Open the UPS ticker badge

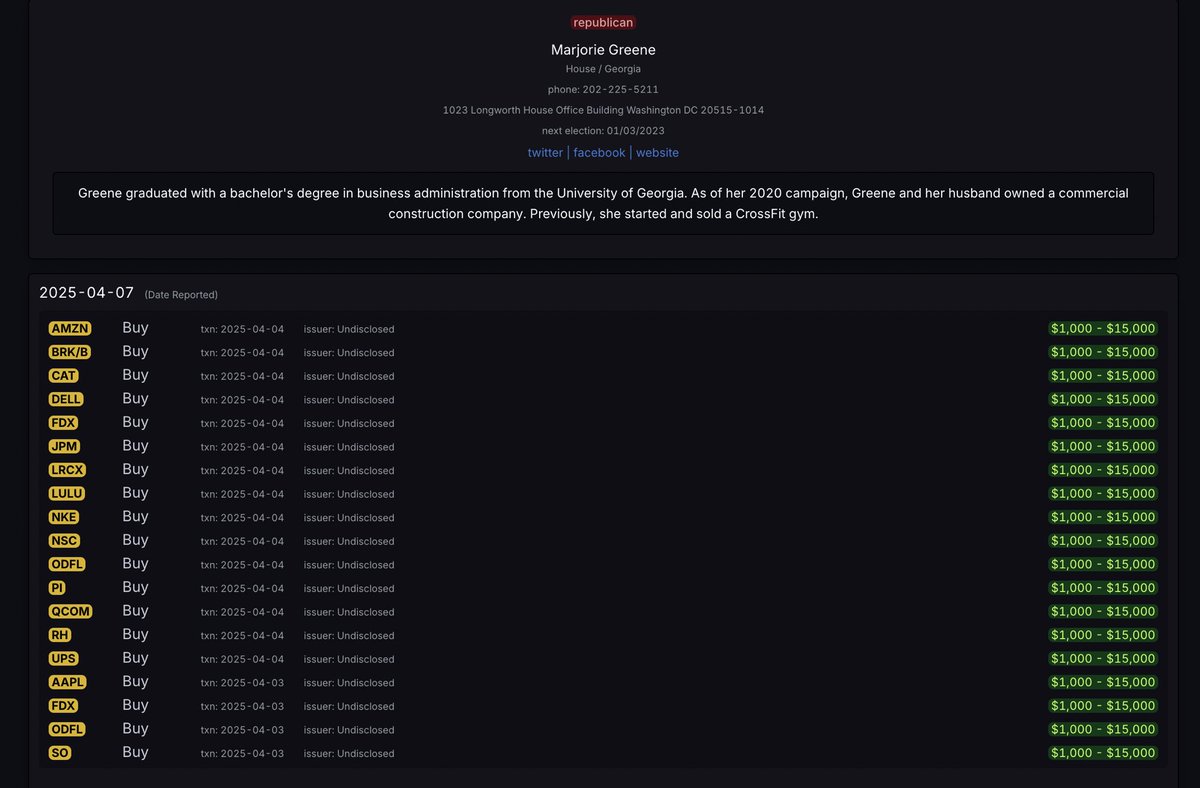(64, 658)
